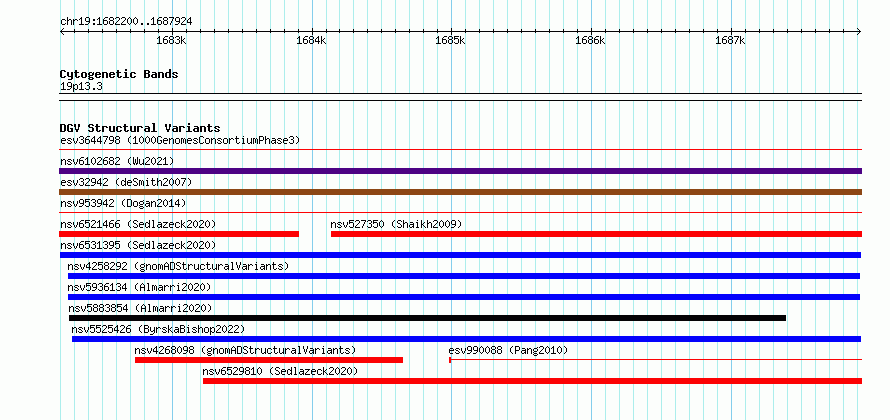
Task: Click the chr19:1682200..1687924 coordinates label
Action: [126, 22]
